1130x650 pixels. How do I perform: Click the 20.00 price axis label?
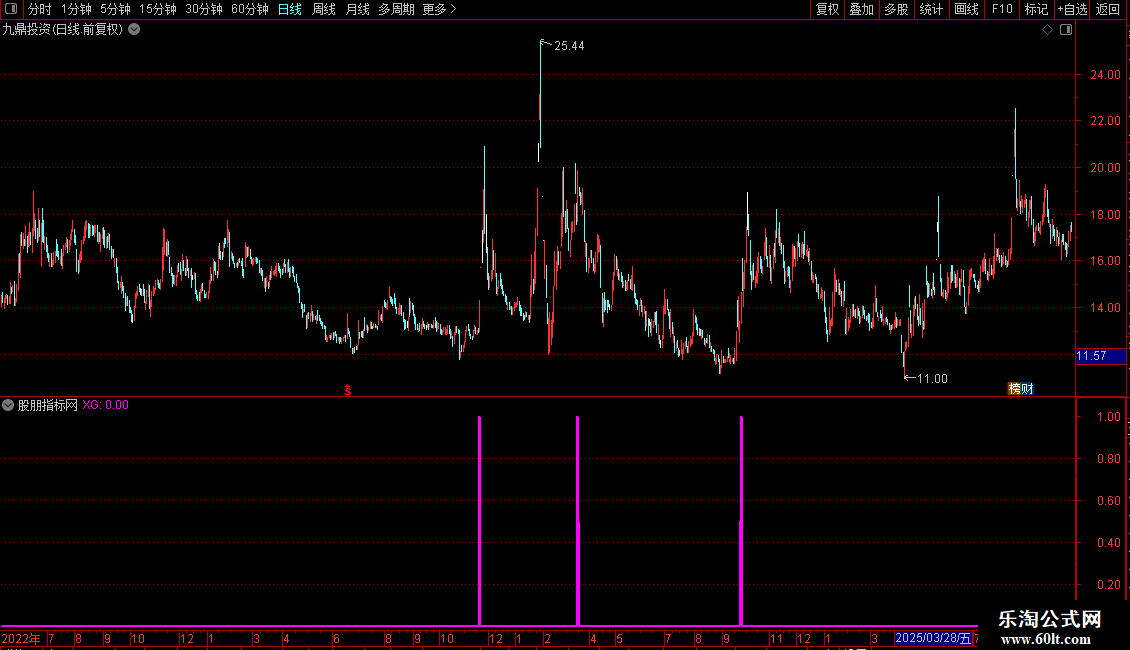[1105, 168]
